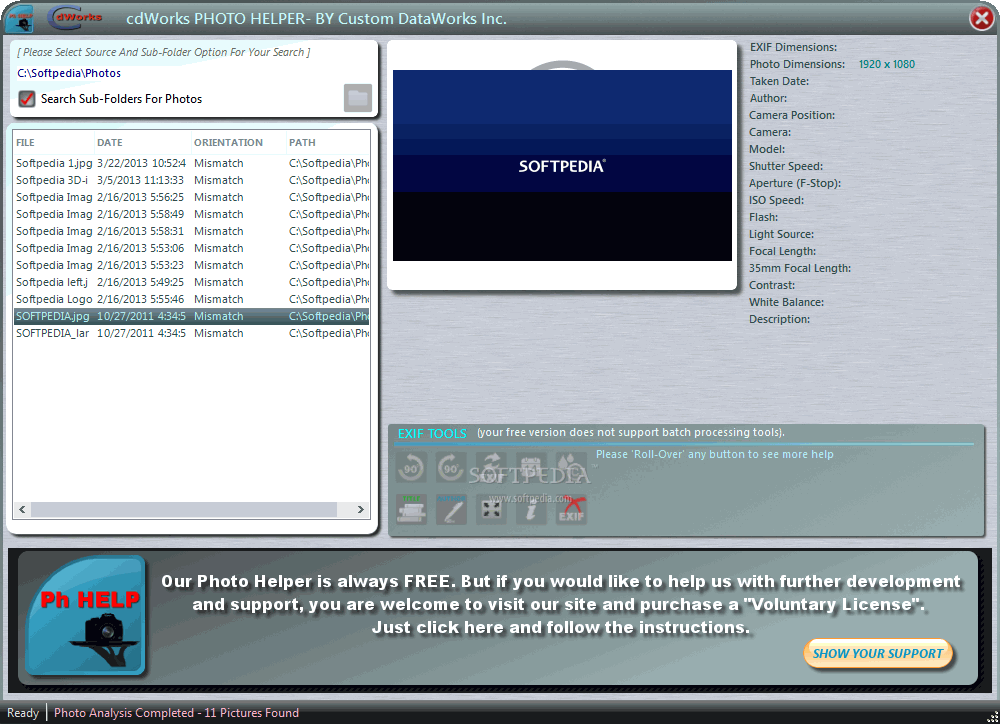Select the row dated 2/16/2013 5:58:31
This screenshot has height=724, width=1000.
click(x=191, y=231)
